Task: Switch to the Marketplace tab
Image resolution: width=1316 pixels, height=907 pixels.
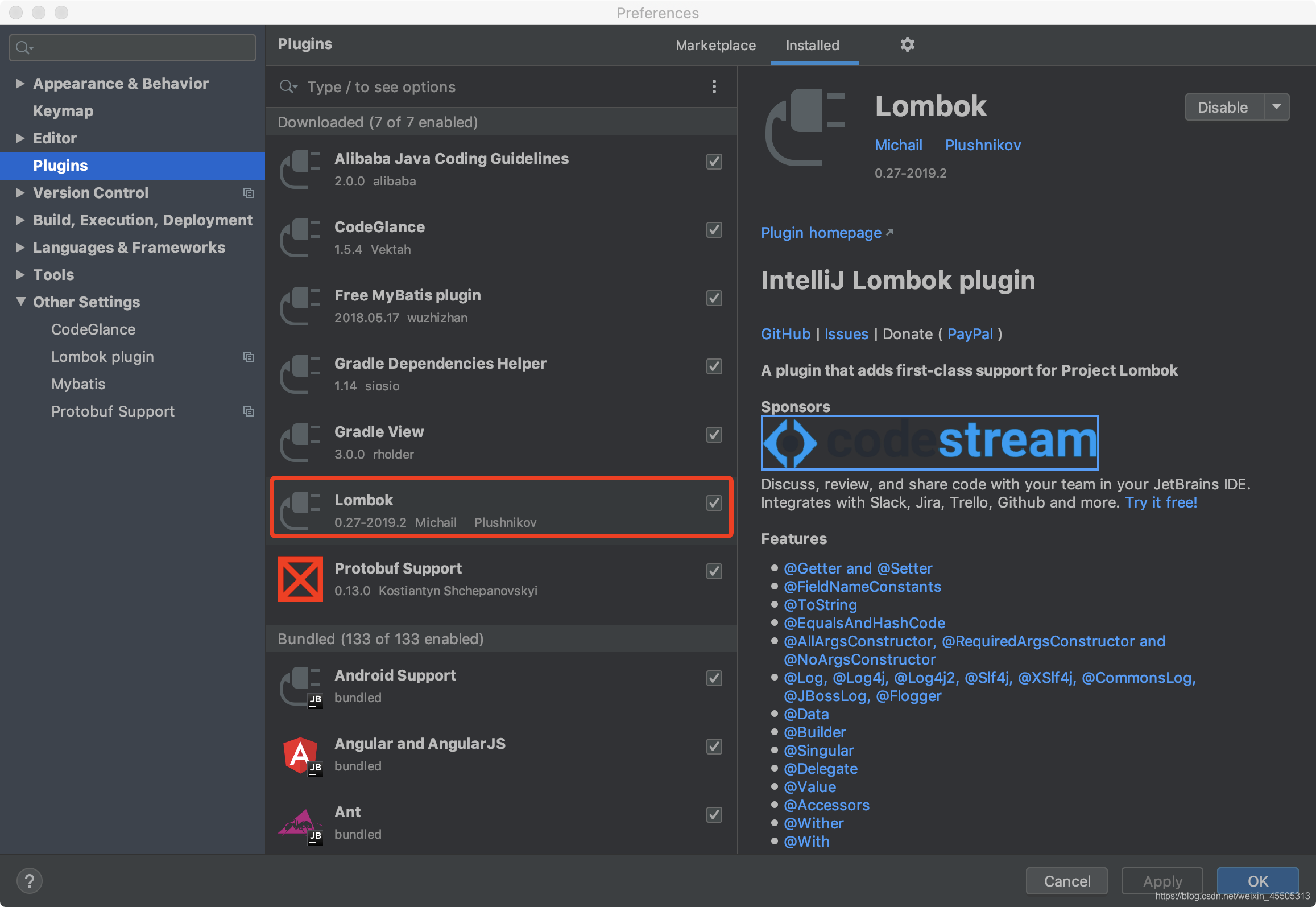Action: [x=715, y=44]
